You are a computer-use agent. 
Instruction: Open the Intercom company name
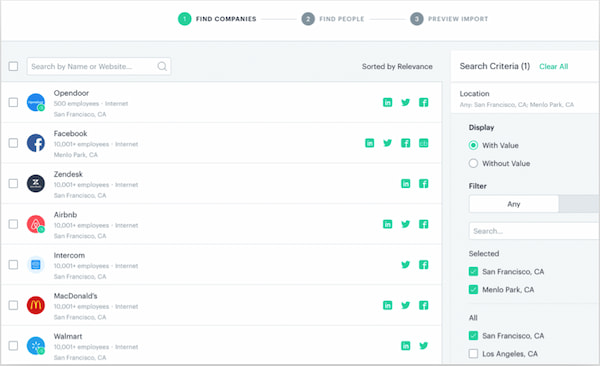[x=69, y=255]
